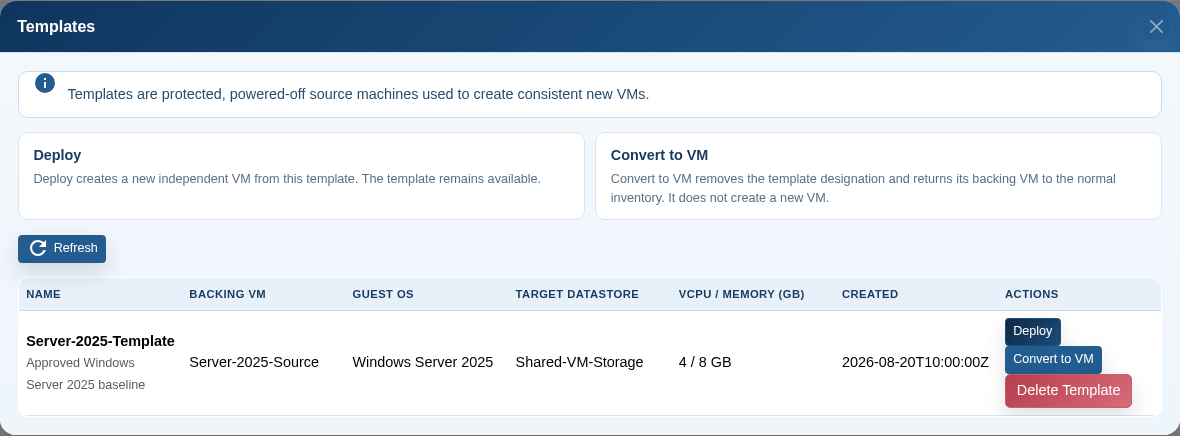The image size is (1180, 436).
Task: Click the TARGET DATASTORE column header
Action: [x=577, y=294]
